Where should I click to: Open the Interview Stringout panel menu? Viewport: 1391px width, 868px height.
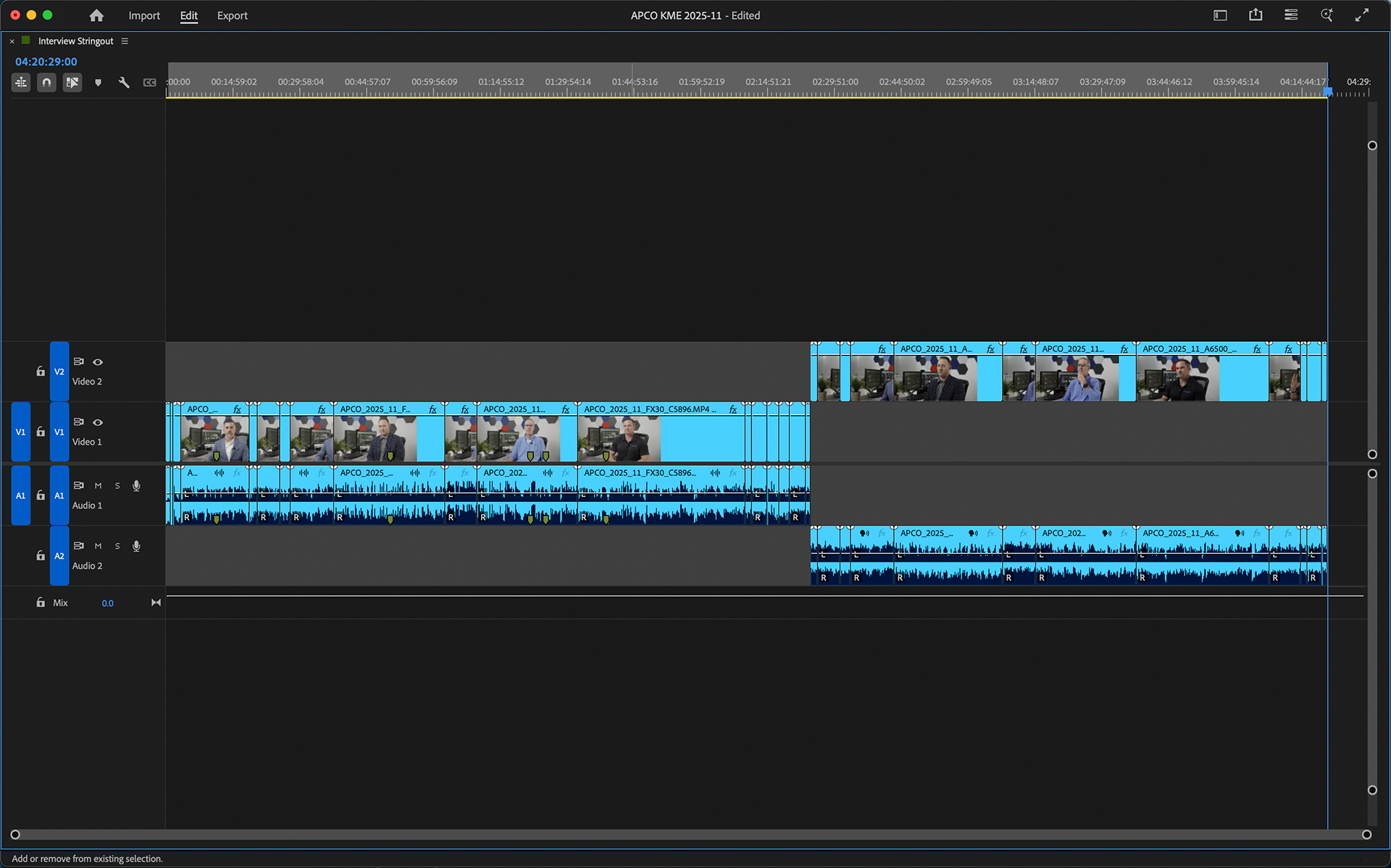125,41
